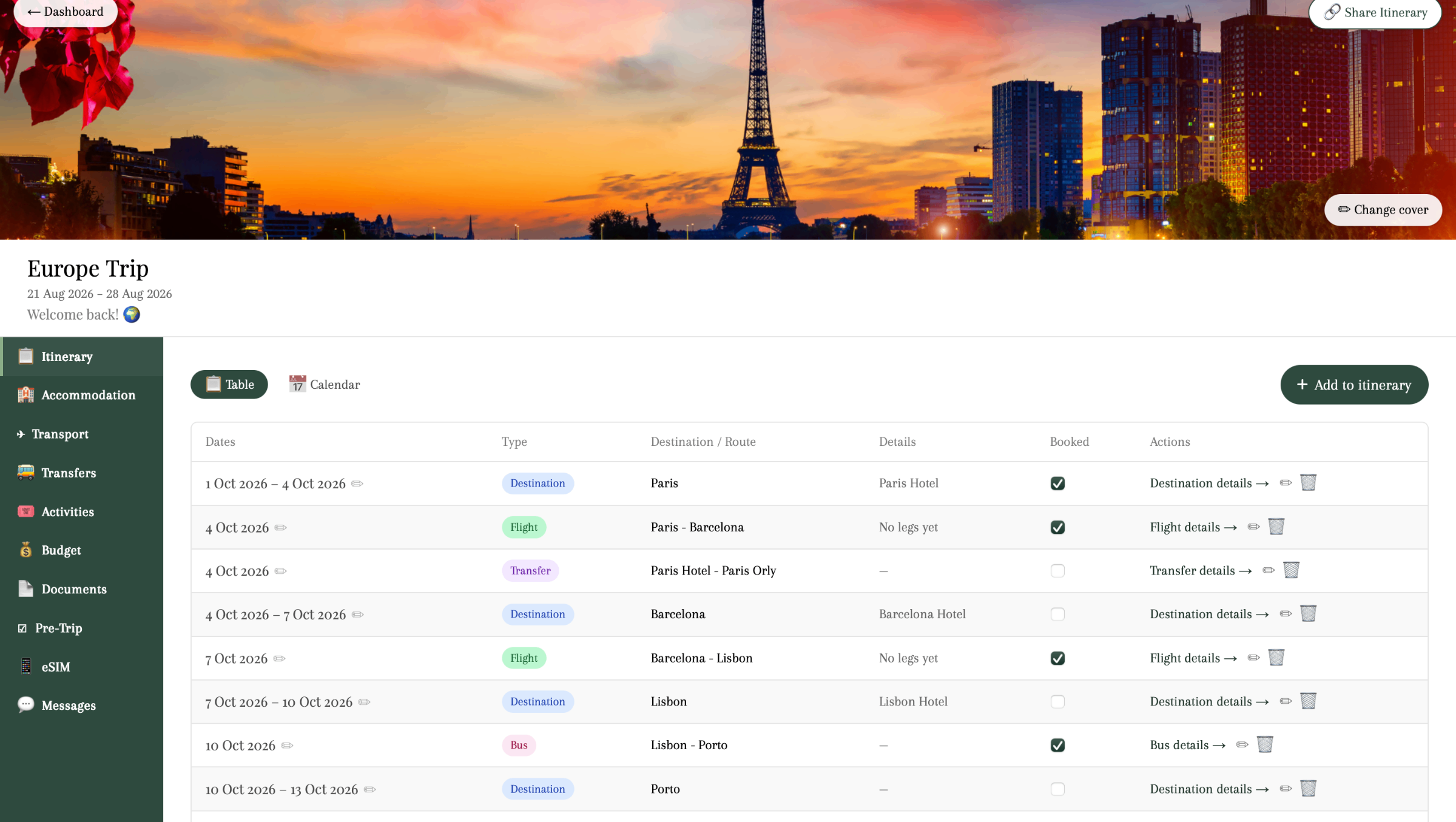Click the Barcelona Hotel details text
The width and height of the screenshot is (1456, 822).
point(922,614)
